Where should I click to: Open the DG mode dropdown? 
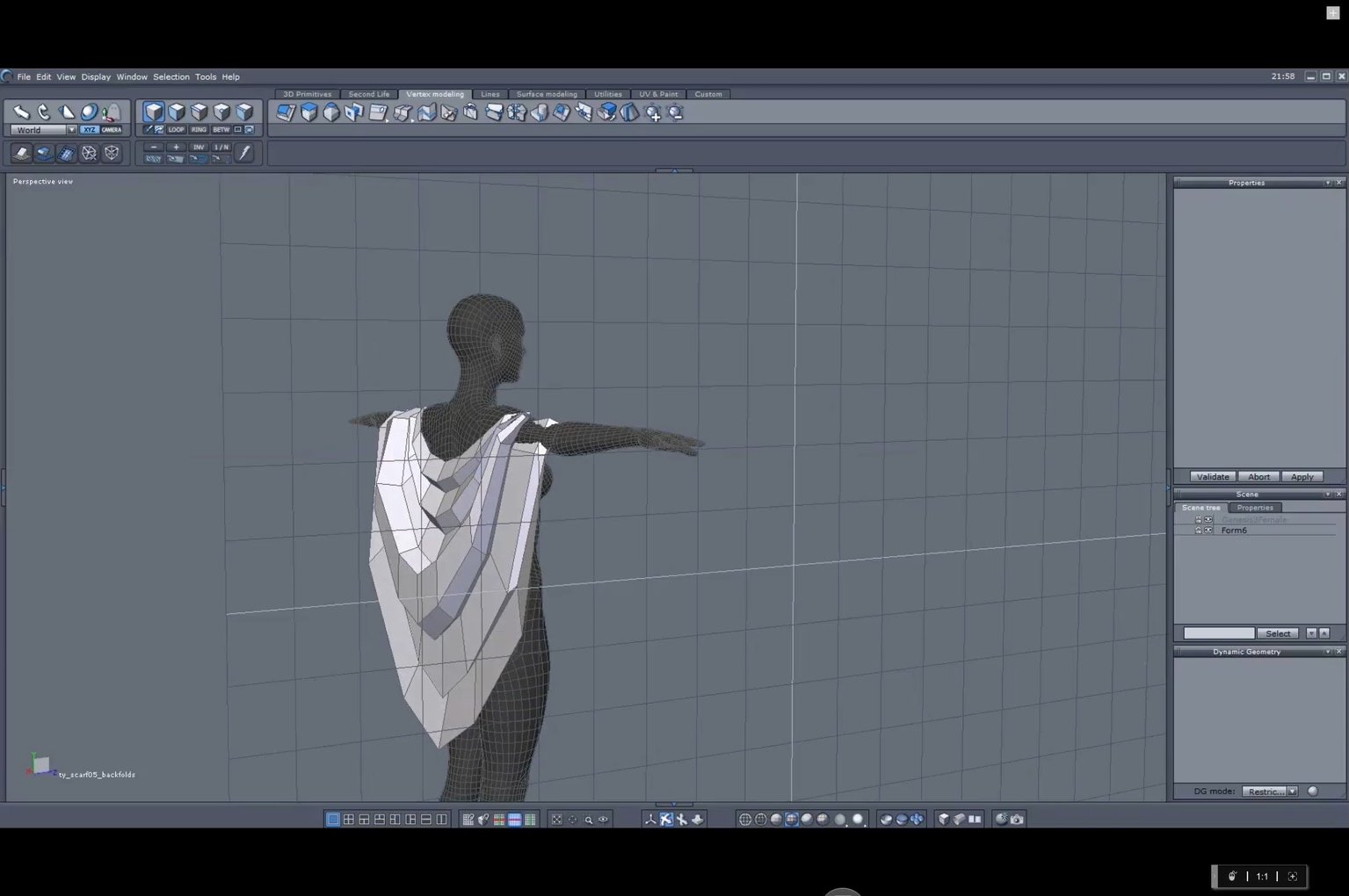[1292, 791]
